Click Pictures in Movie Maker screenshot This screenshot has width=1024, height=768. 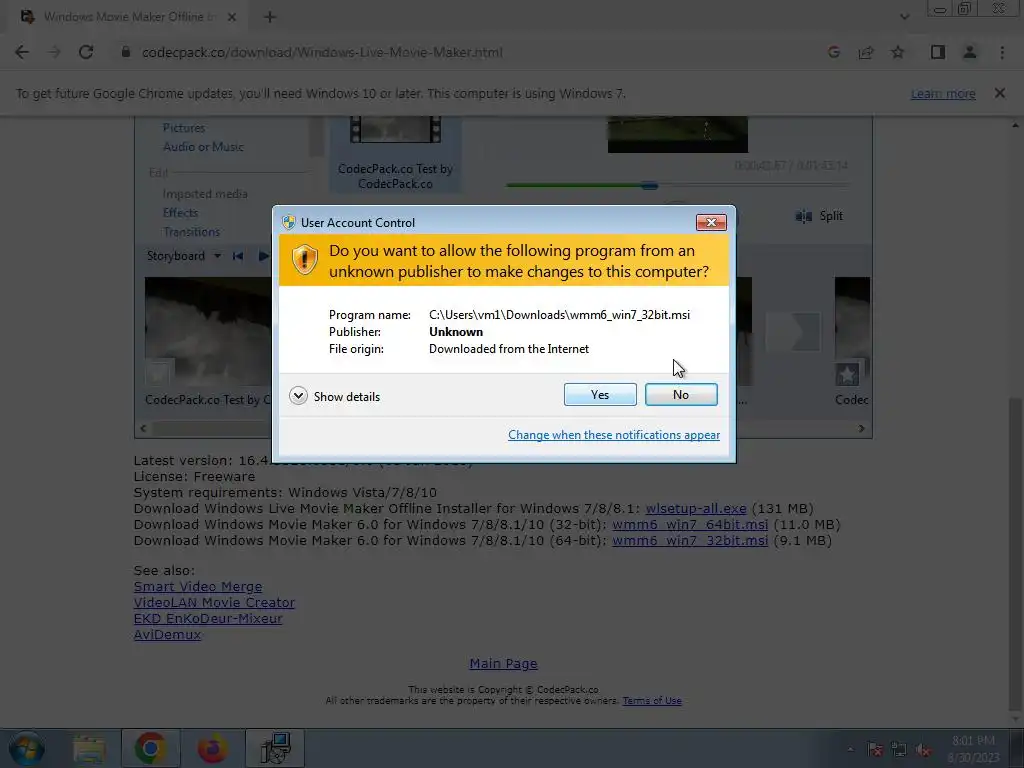184,128
